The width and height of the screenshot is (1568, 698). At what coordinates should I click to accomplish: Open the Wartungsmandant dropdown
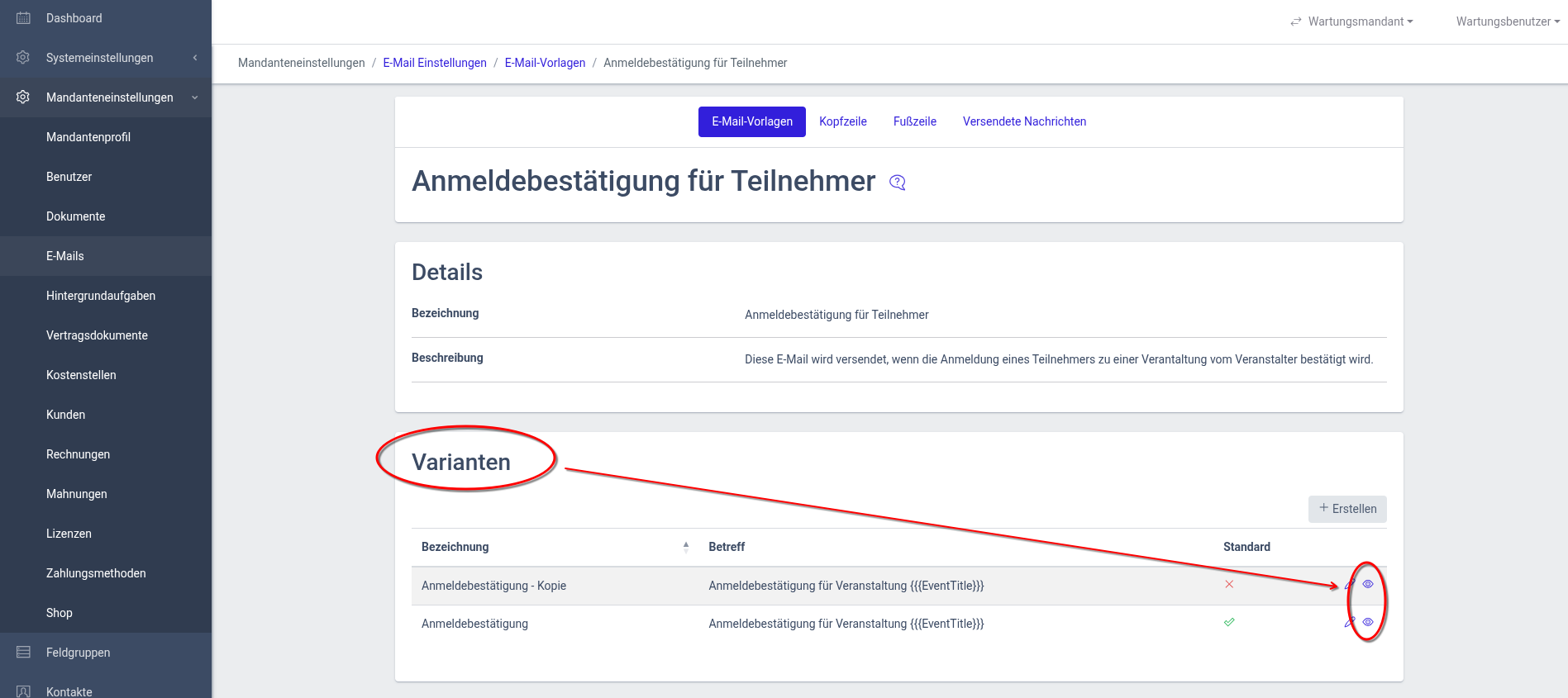point(1352,21)
